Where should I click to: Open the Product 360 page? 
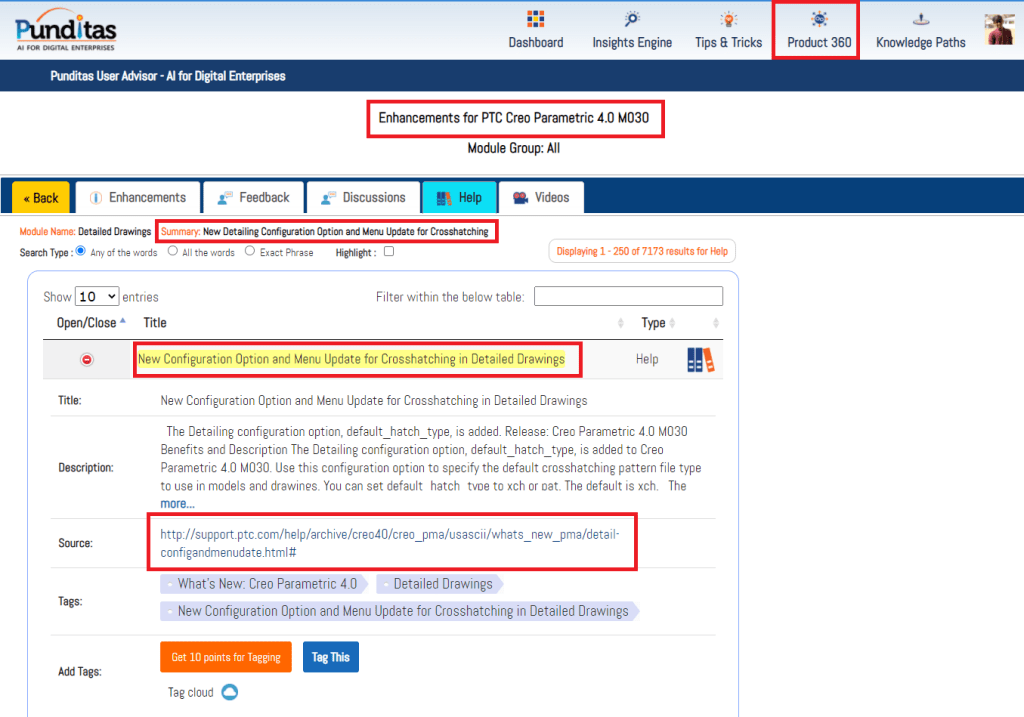click(818, 31)
